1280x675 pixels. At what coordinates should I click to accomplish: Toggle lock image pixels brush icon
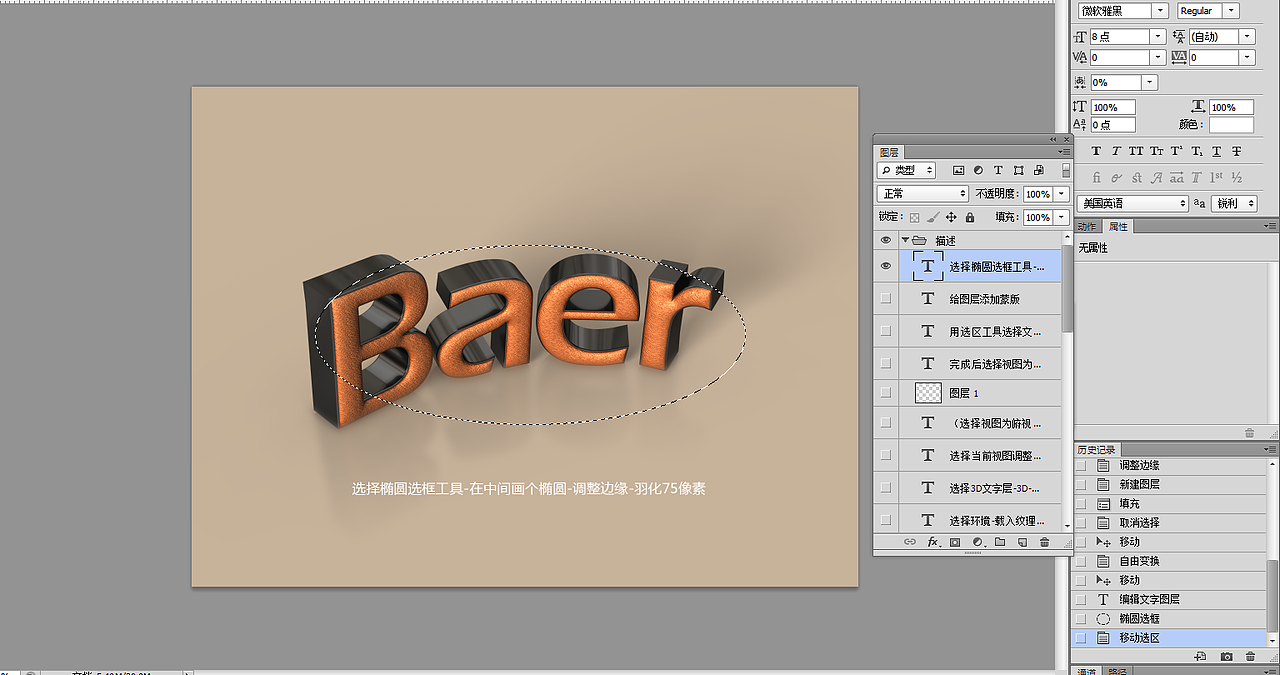point(932,217)
